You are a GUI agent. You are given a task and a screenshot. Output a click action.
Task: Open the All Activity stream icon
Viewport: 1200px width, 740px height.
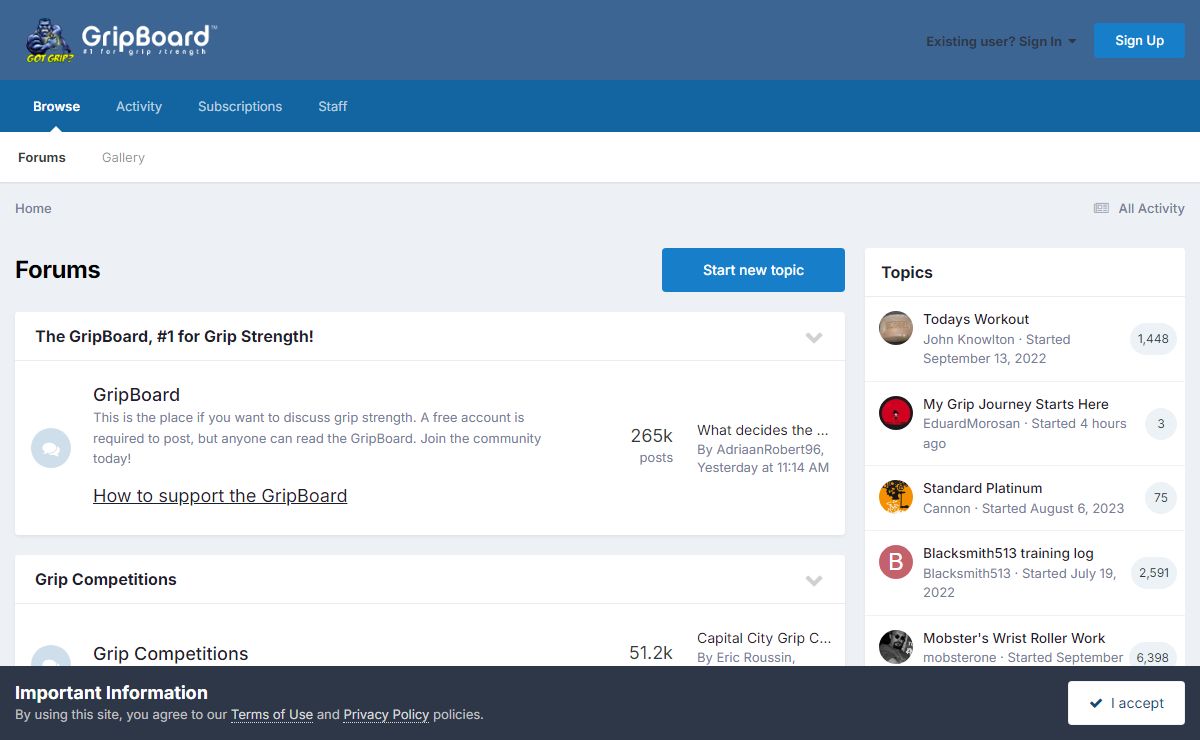point(1101,208)
